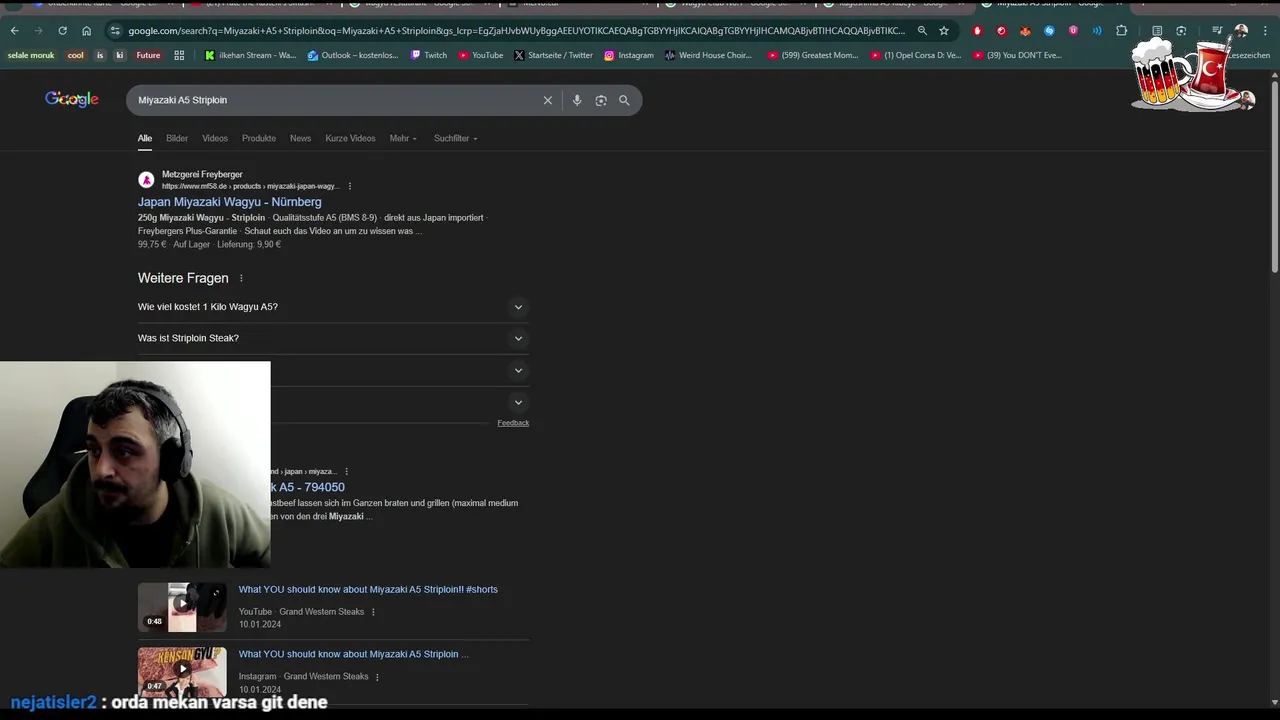Open the media controls music icon
The width and height of the screenshot is (1280, 720).
pyautogui.click(x=1217, y=31)
